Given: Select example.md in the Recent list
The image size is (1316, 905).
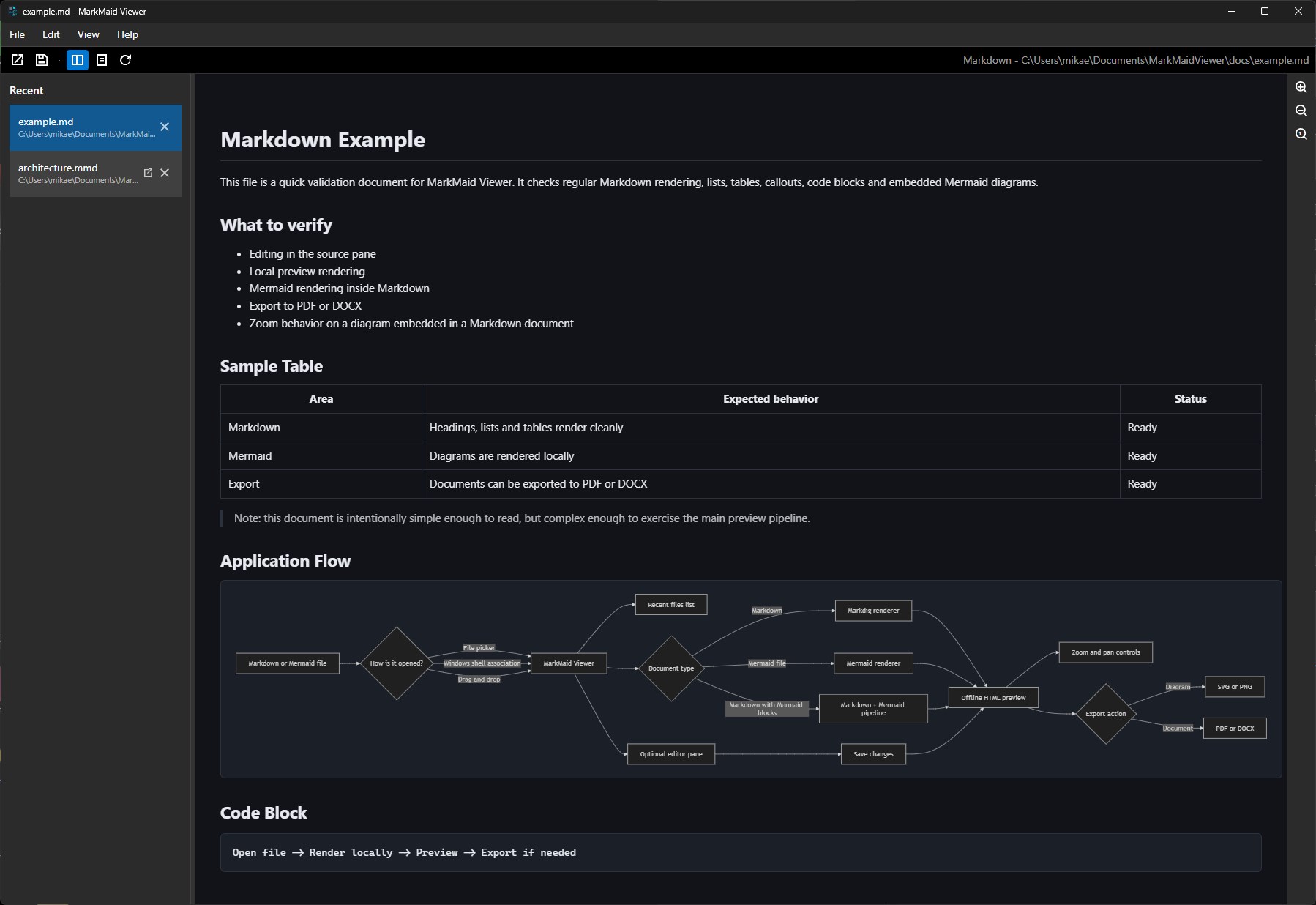Looking at the screenshot, I should click(x=95, y=127).
